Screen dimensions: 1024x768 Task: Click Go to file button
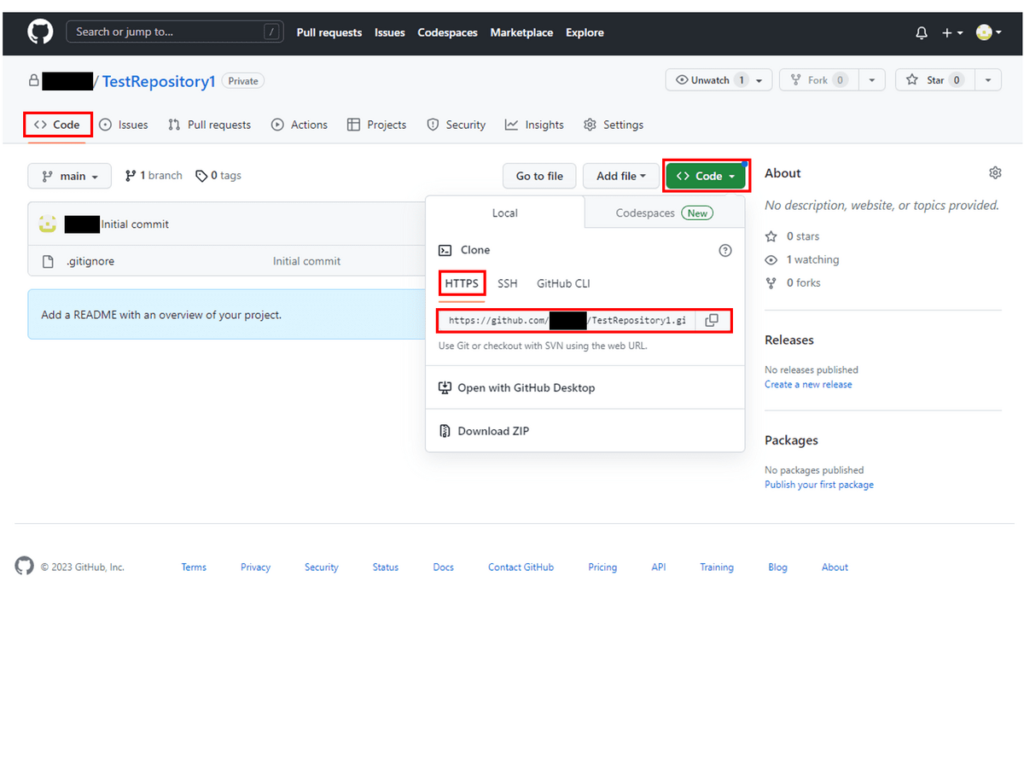pyautogui.click(x=539, y=176)
